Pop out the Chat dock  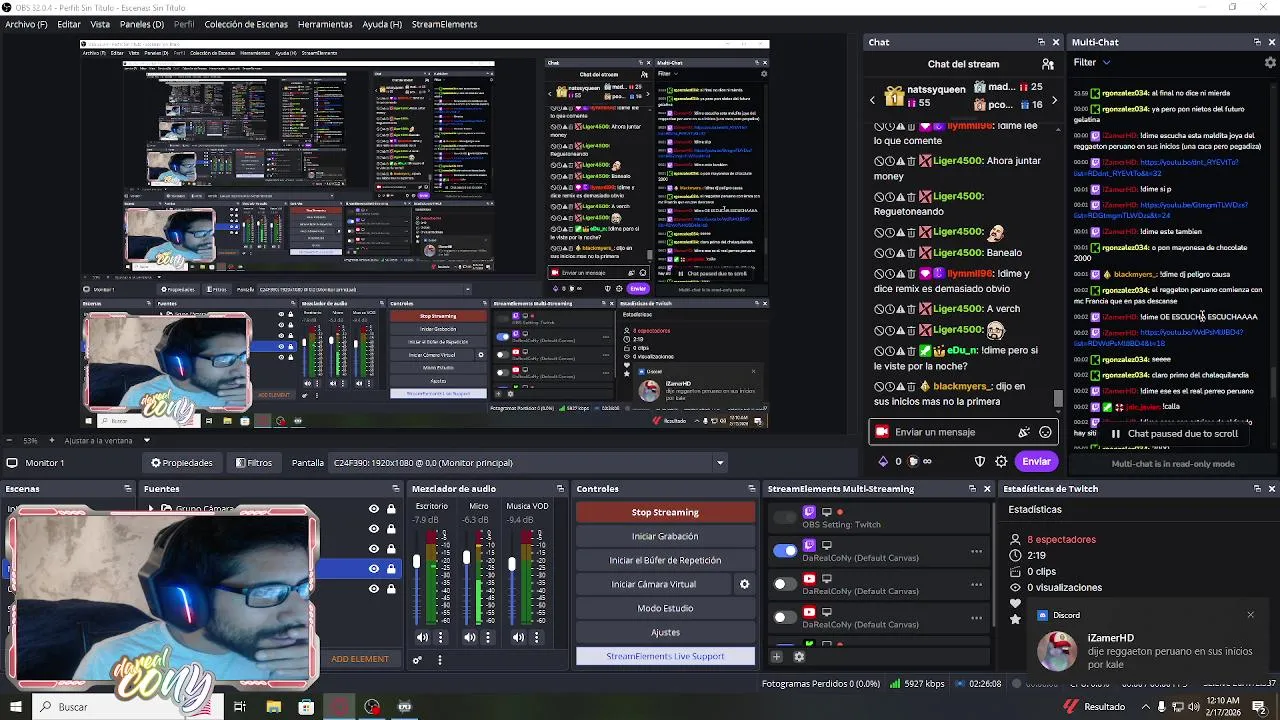1041,42
